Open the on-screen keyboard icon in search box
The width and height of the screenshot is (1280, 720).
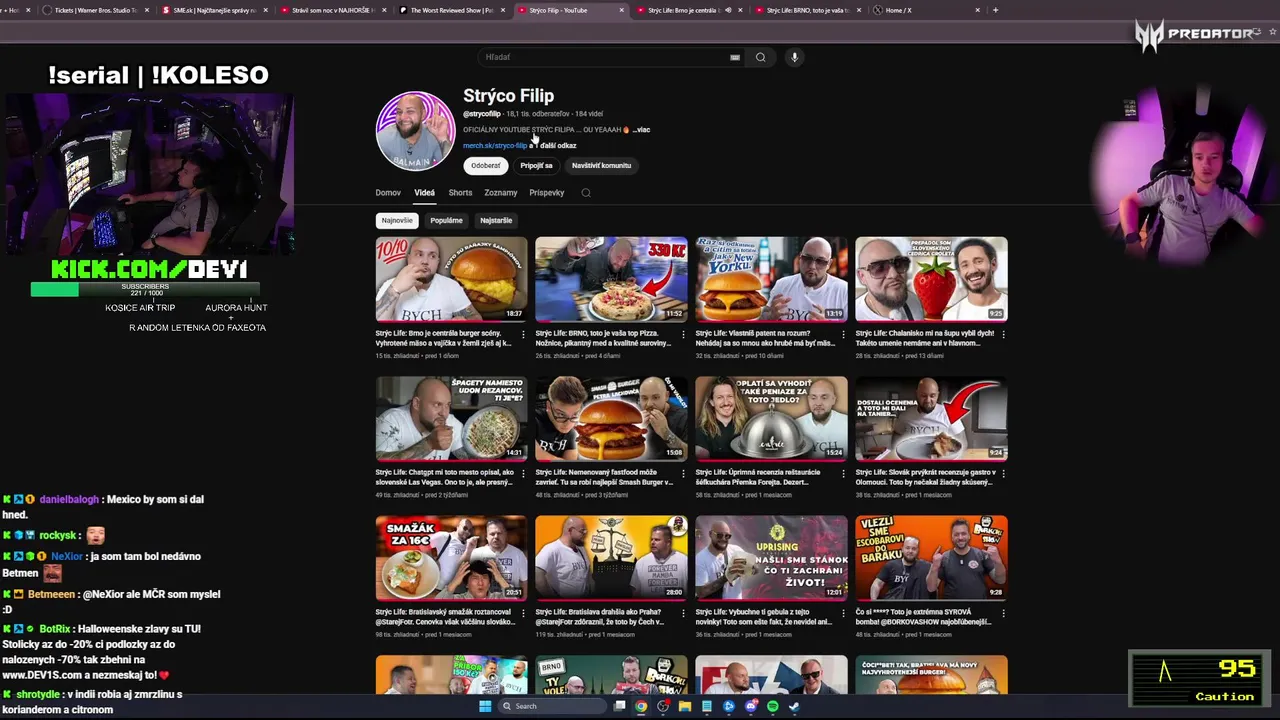pyautogui.click(x=735, y=57)
